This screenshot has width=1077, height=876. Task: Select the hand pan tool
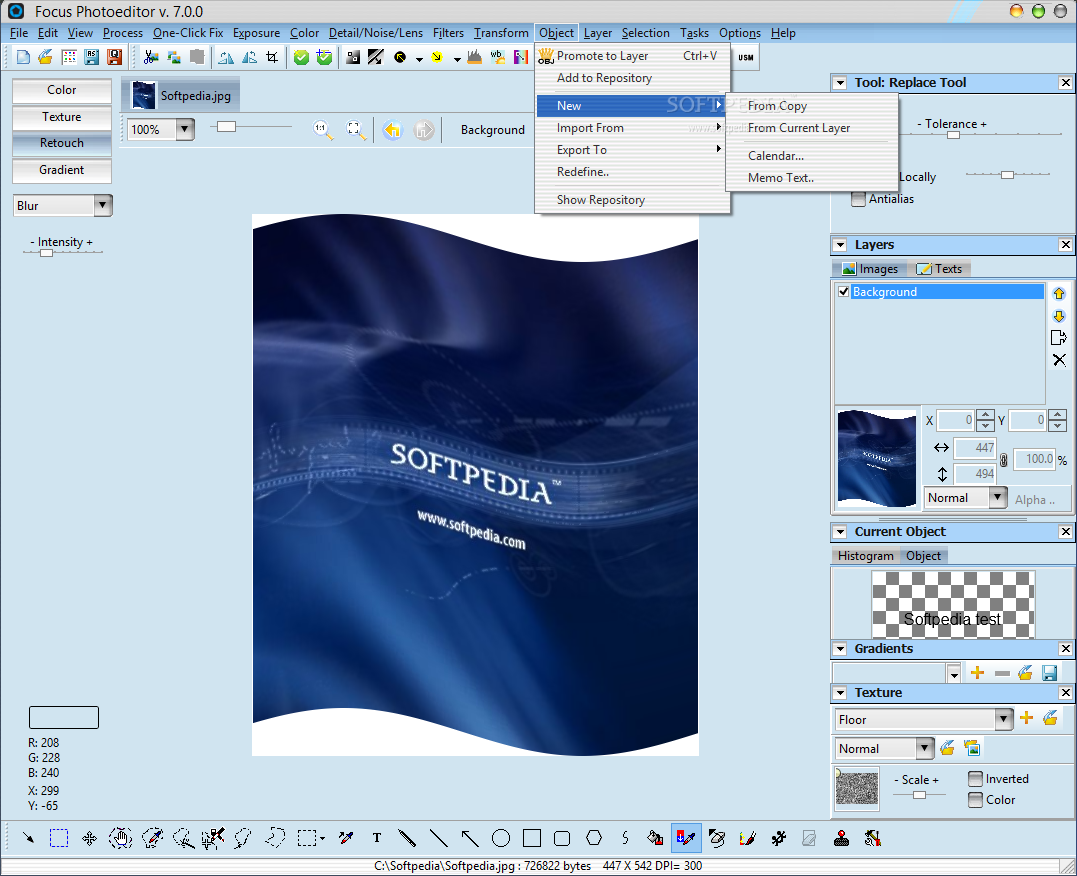(120, 838)
